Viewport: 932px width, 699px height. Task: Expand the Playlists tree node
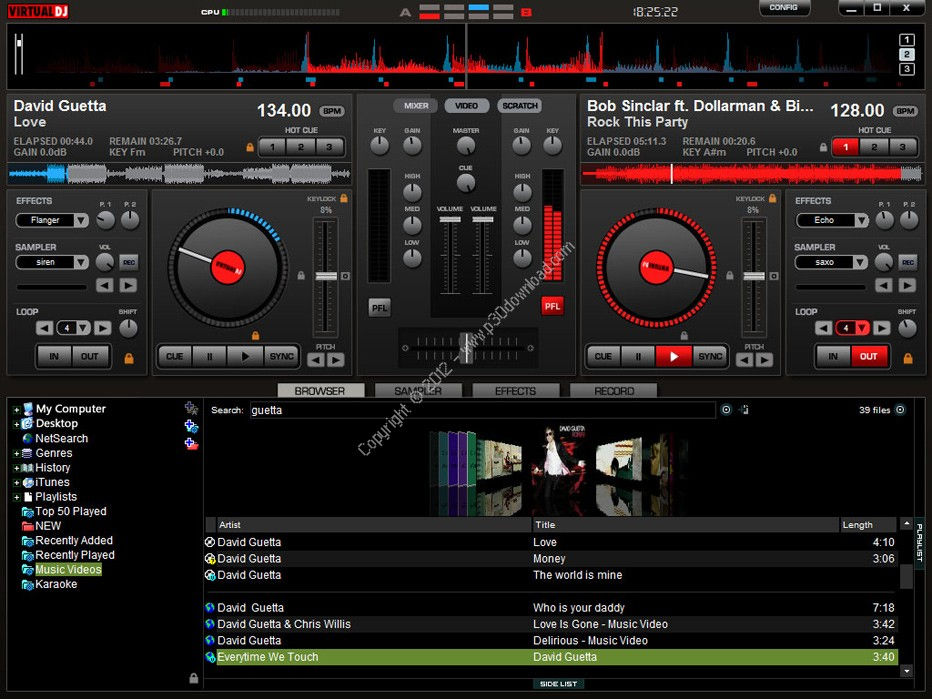[16, 498]
